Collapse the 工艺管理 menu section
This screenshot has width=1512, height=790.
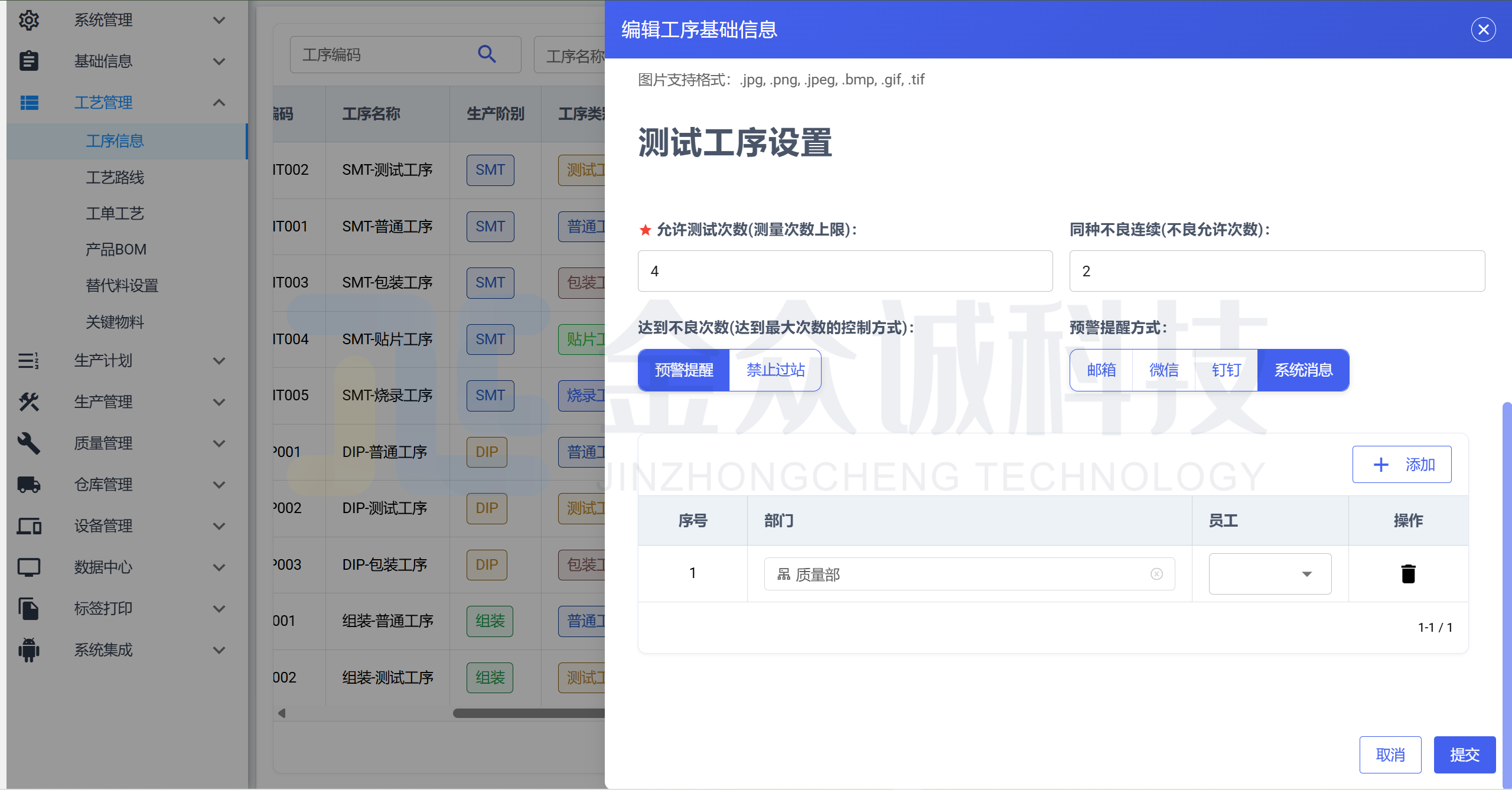219,102
